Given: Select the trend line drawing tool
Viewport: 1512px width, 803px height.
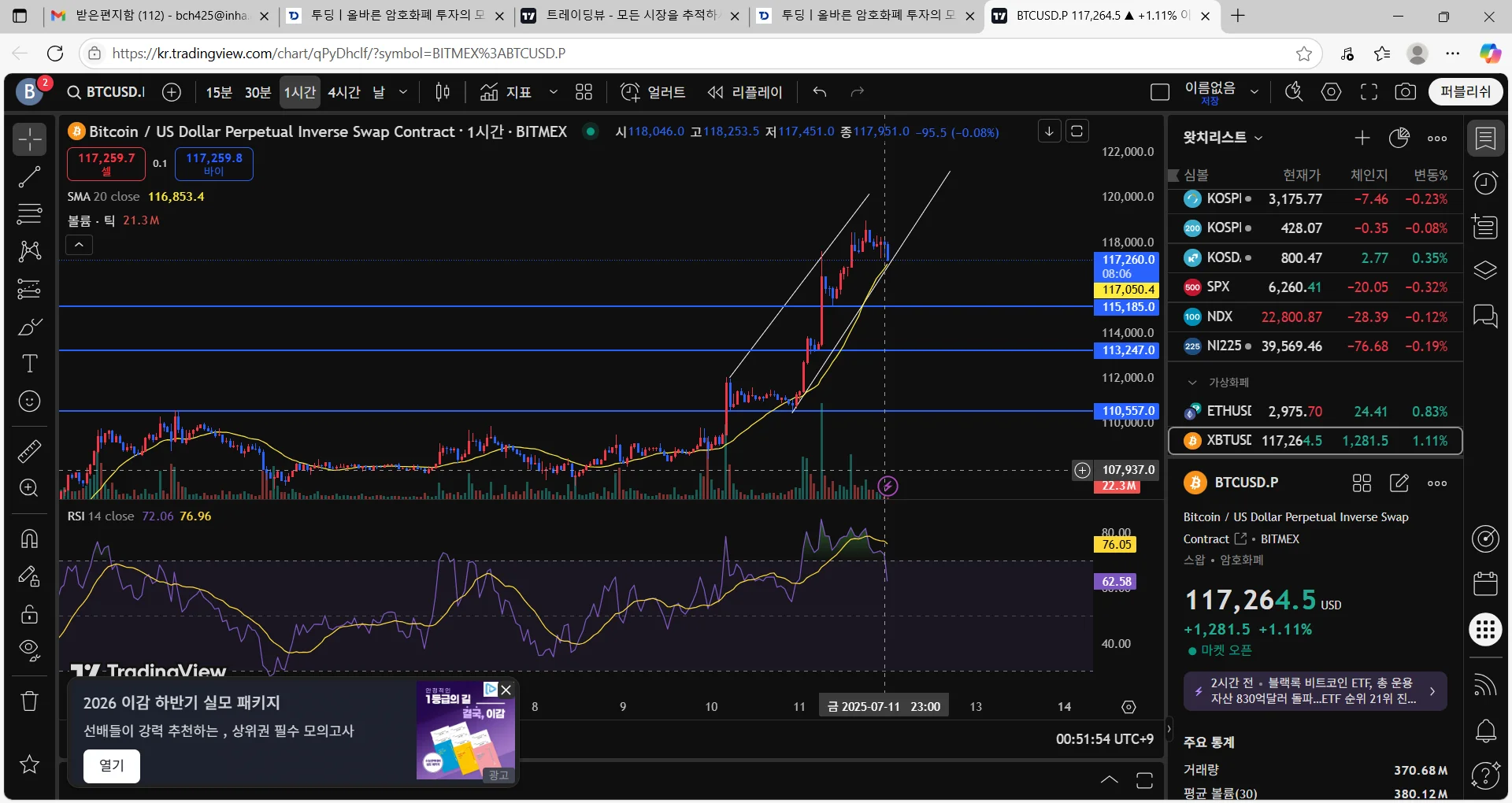Looking at the screenshot, I should coord(30,177).
